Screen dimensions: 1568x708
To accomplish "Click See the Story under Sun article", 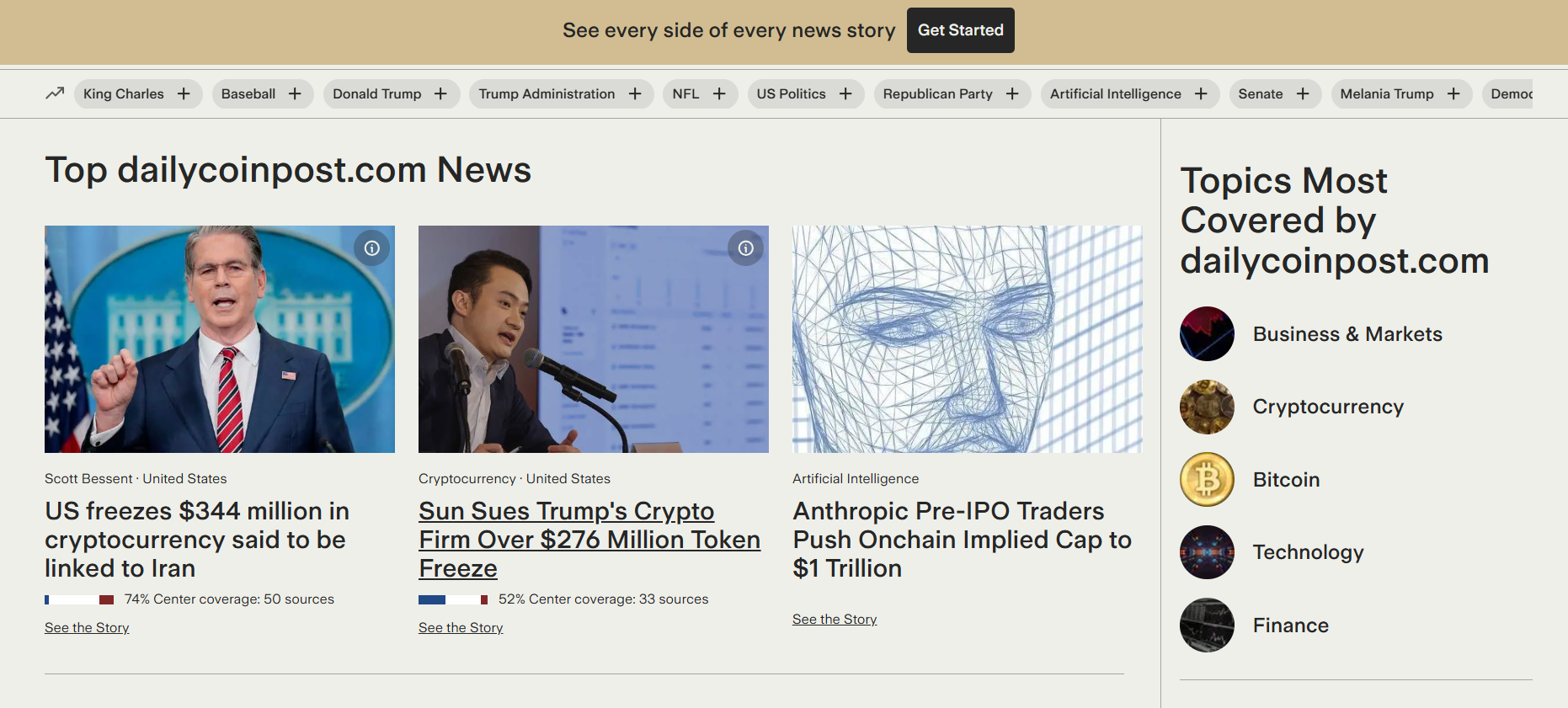I will 461,628.
